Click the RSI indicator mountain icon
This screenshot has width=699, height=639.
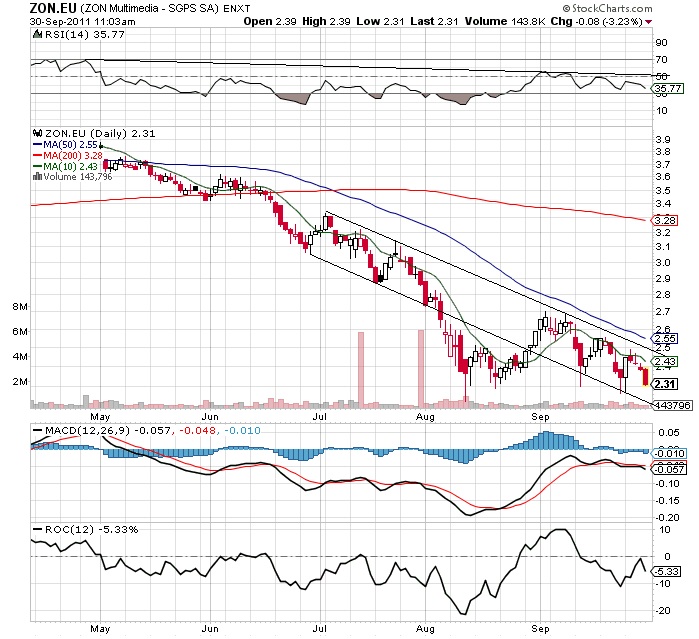38,35
